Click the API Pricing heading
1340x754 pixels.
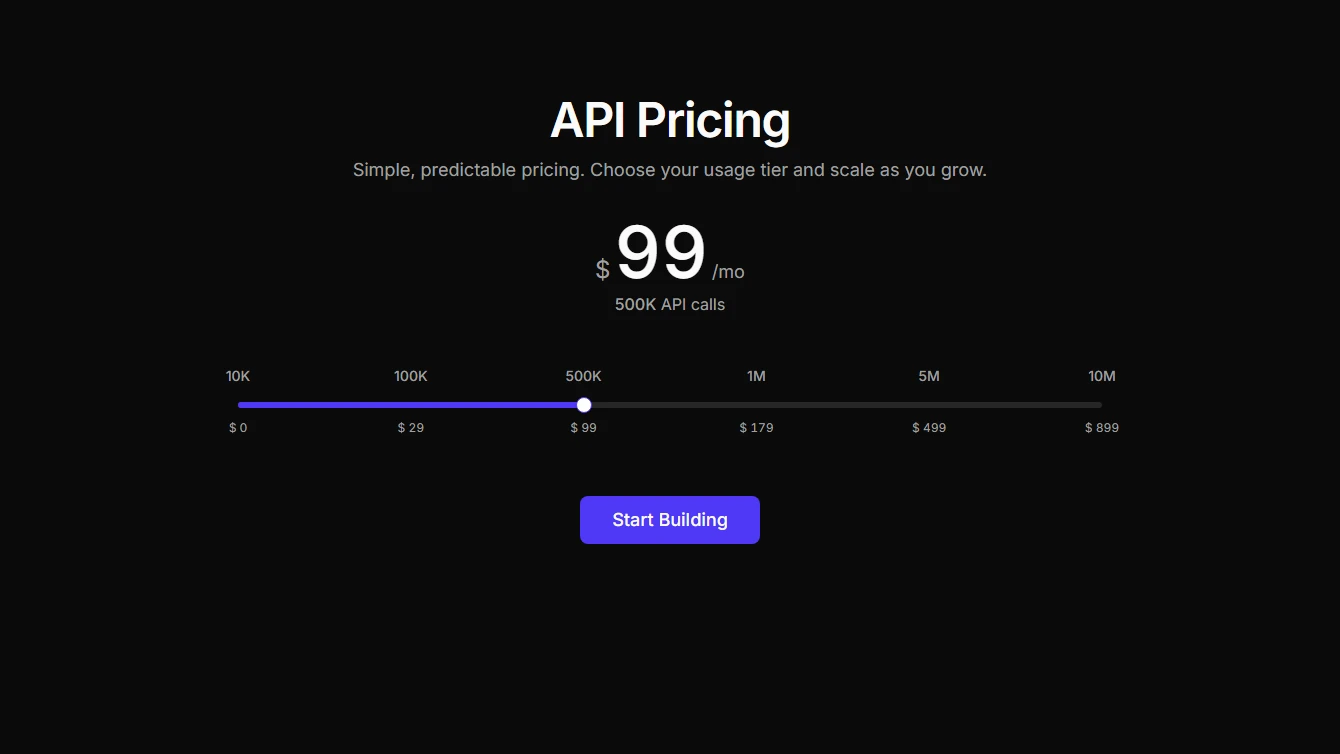669,119
